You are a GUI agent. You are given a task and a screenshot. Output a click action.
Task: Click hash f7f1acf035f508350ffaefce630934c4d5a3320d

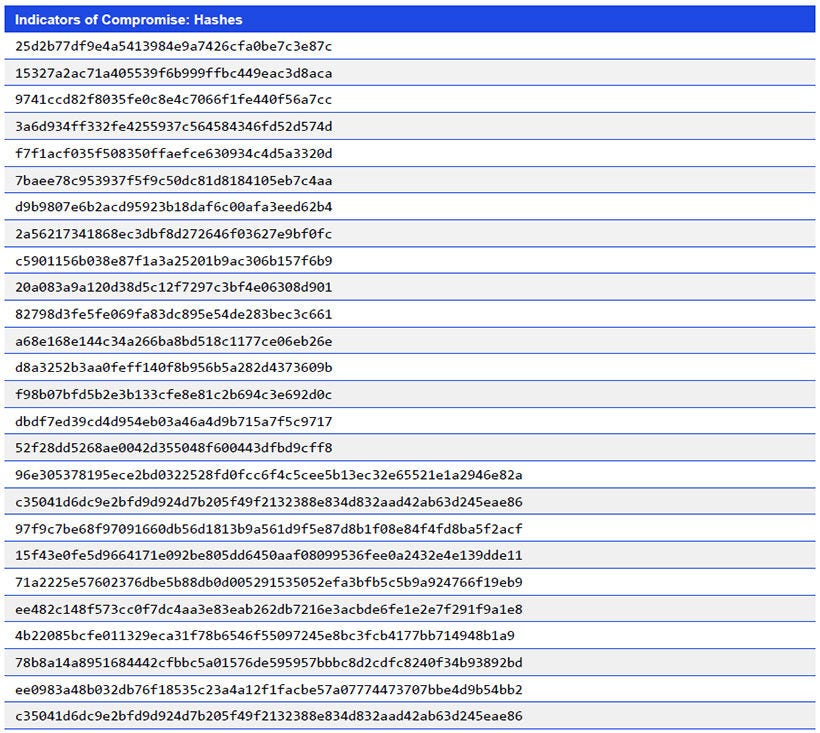click(174, 154)
